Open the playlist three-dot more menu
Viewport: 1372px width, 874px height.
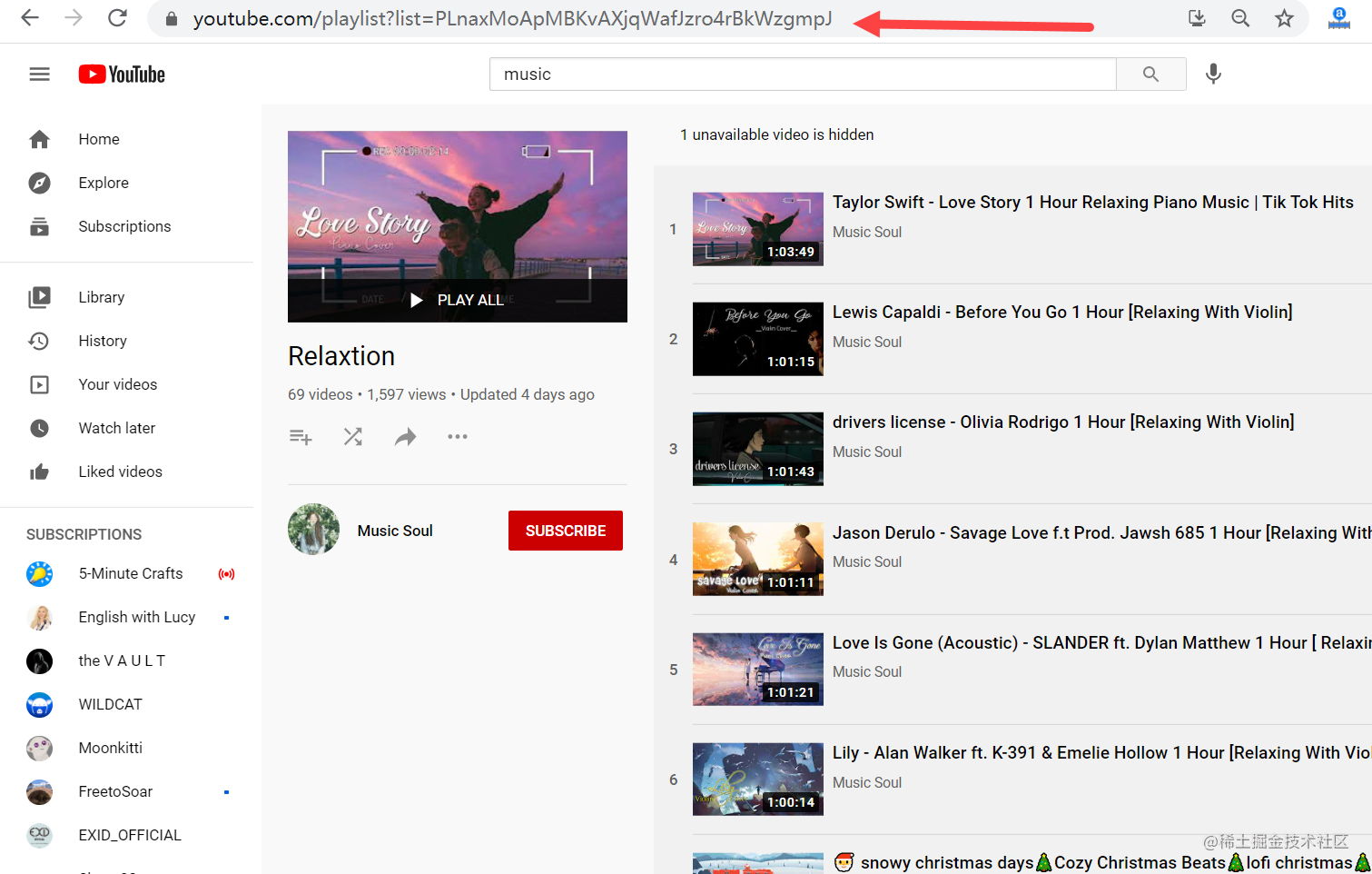(458, 437)
